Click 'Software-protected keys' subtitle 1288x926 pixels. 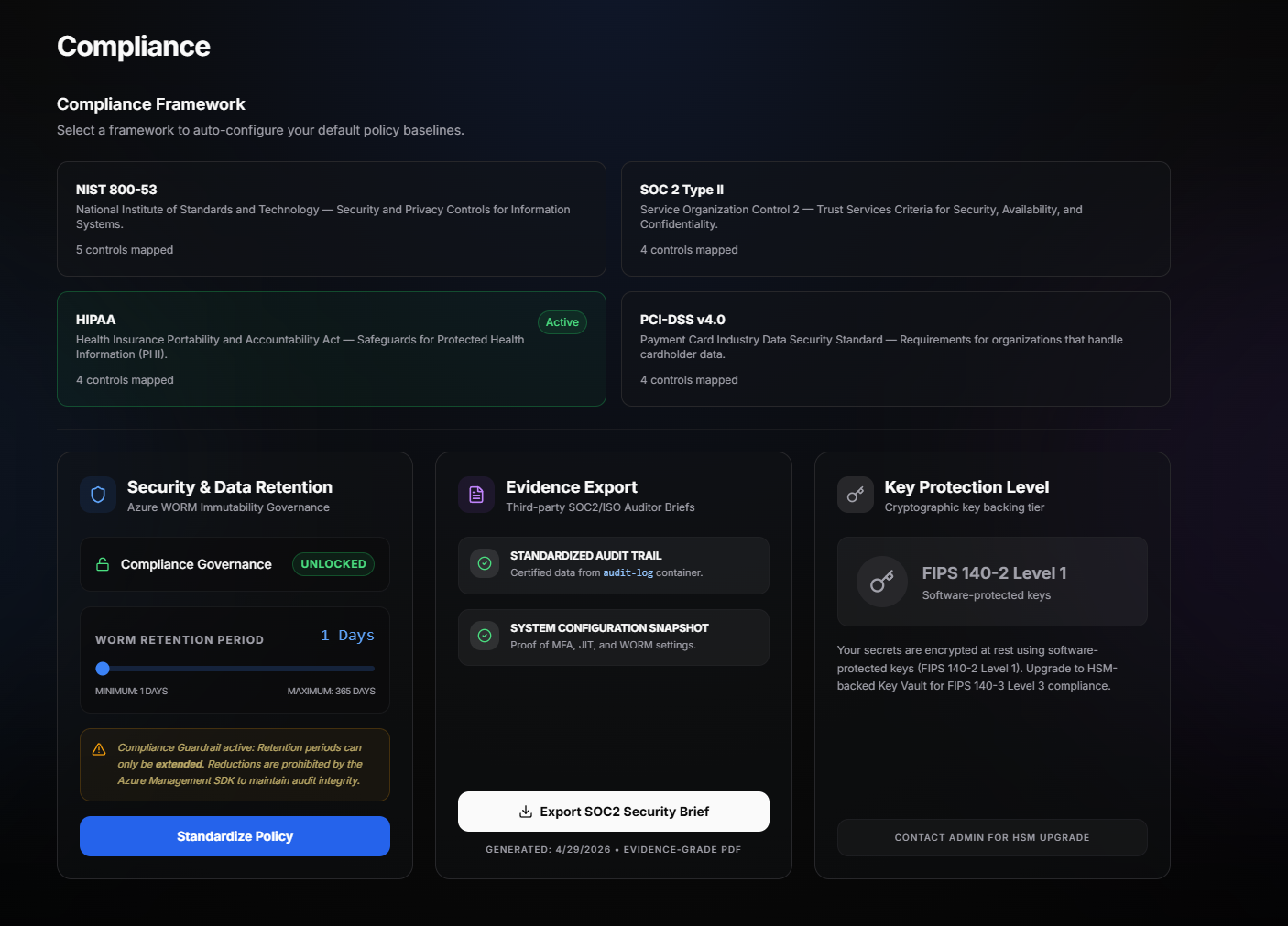[x=987, y=595]
